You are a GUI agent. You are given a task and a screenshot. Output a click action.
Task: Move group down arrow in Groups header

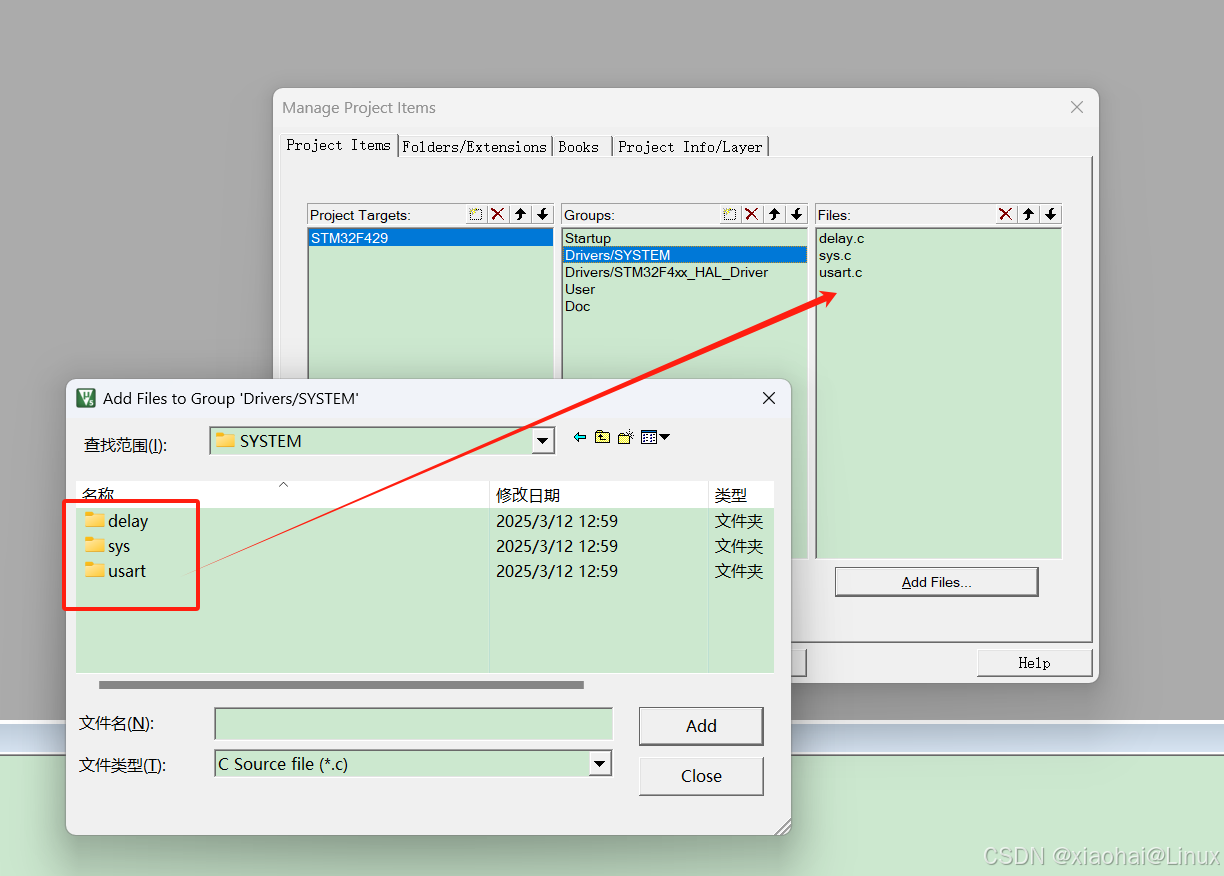pyautogui.click(x=796, y=214)
